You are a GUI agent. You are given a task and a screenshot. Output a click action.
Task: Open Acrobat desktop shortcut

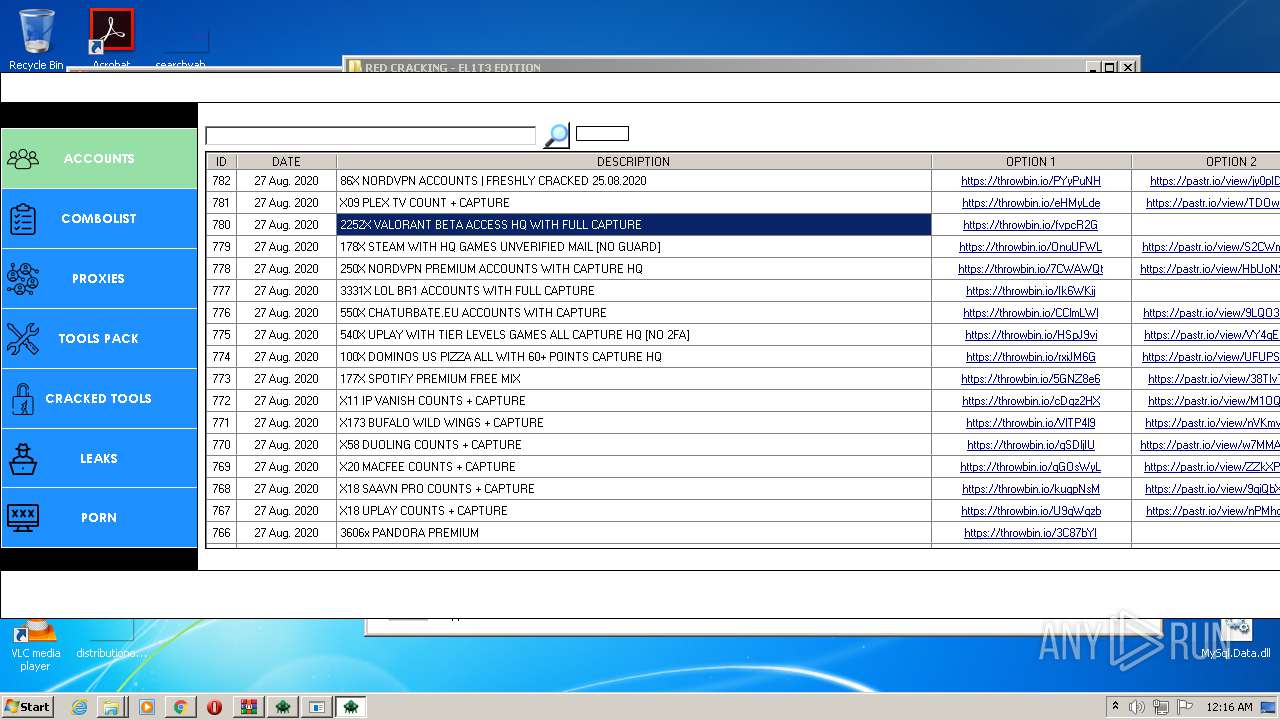(111, 40)
